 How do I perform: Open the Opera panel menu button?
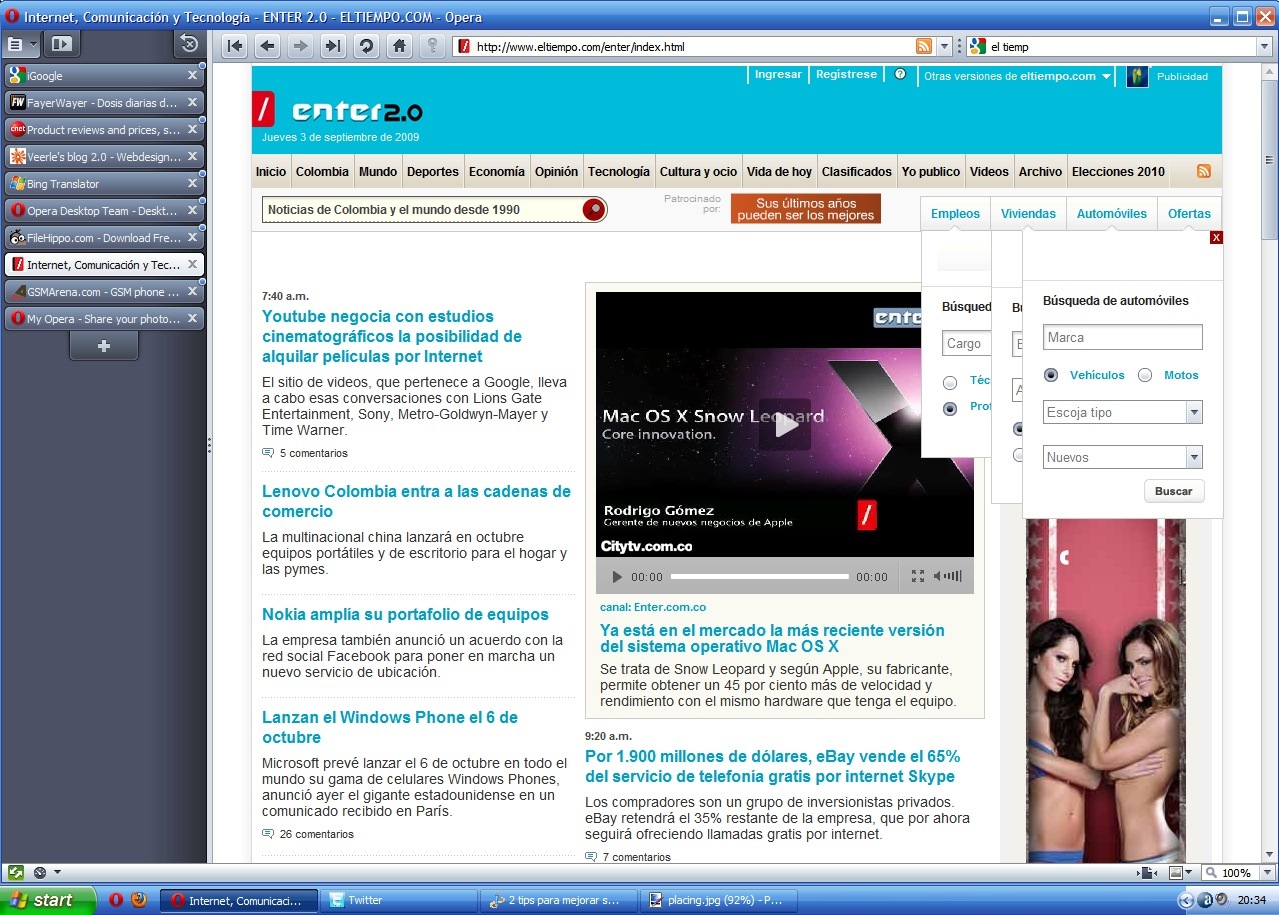[15, 44]
